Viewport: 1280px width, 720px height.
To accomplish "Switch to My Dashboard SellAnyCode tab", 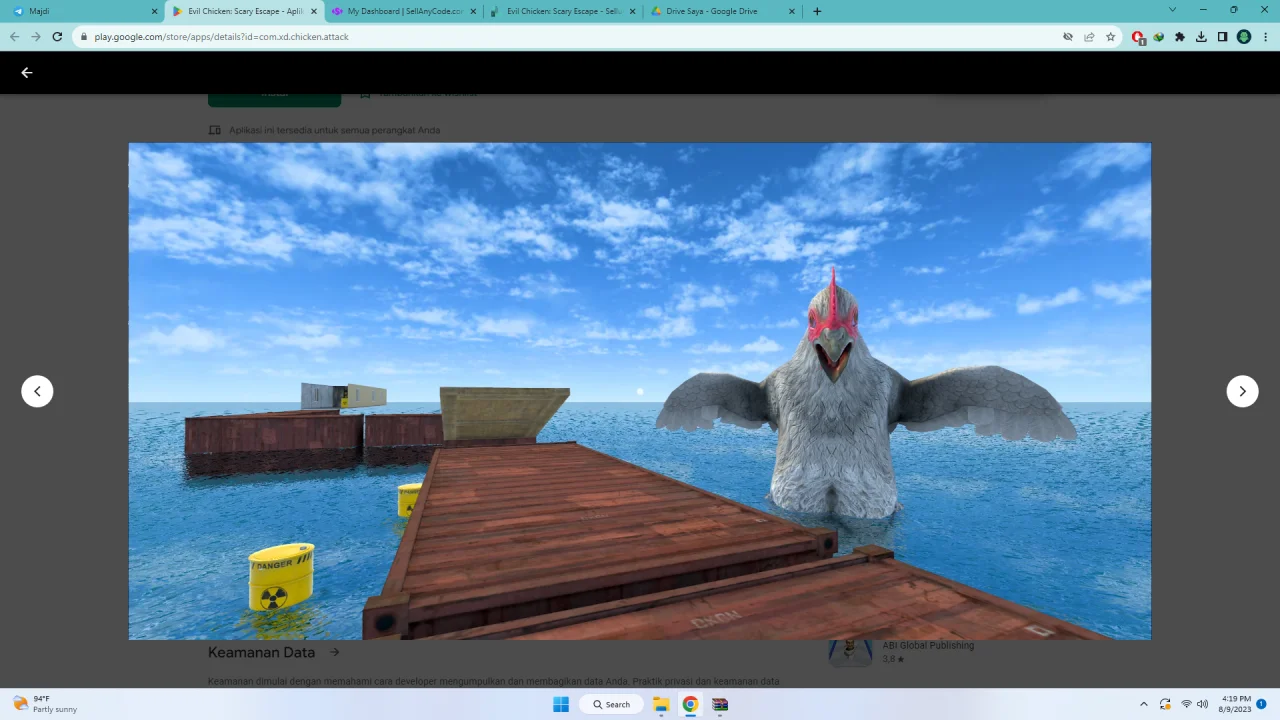I will pos(404,11).
